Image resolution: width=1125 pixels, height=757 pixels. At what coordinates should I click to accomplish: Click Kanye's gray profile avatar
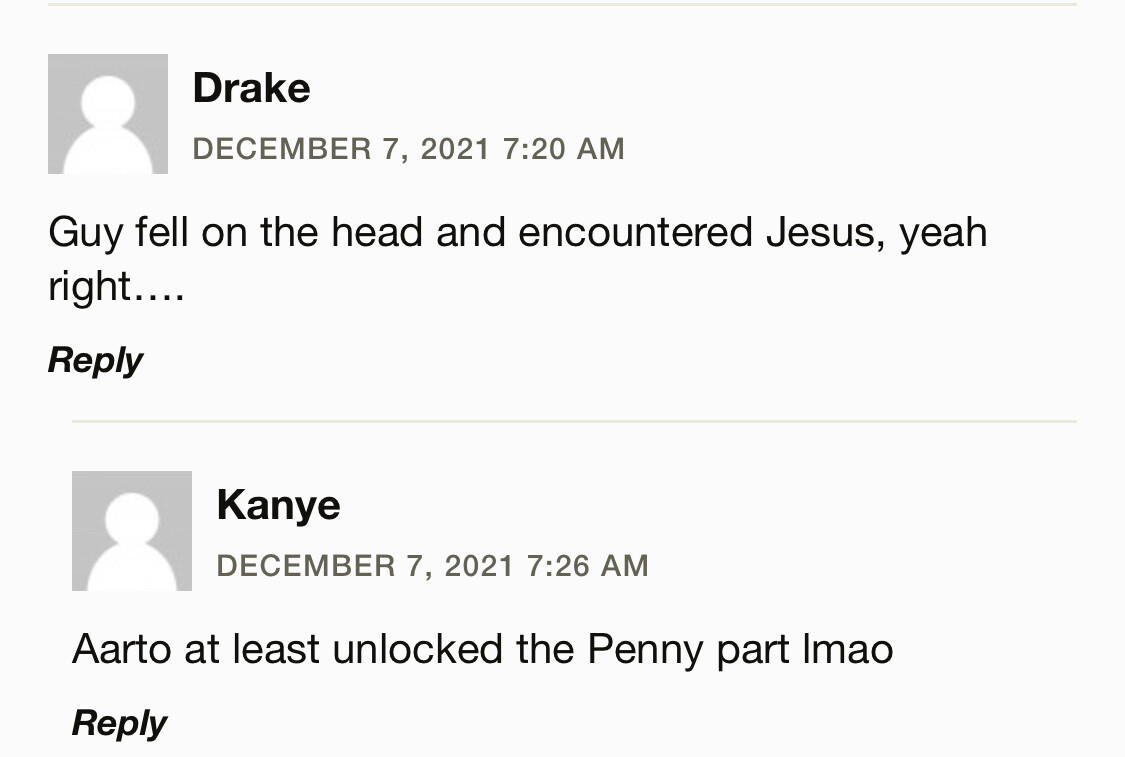(x=132, y=531)
